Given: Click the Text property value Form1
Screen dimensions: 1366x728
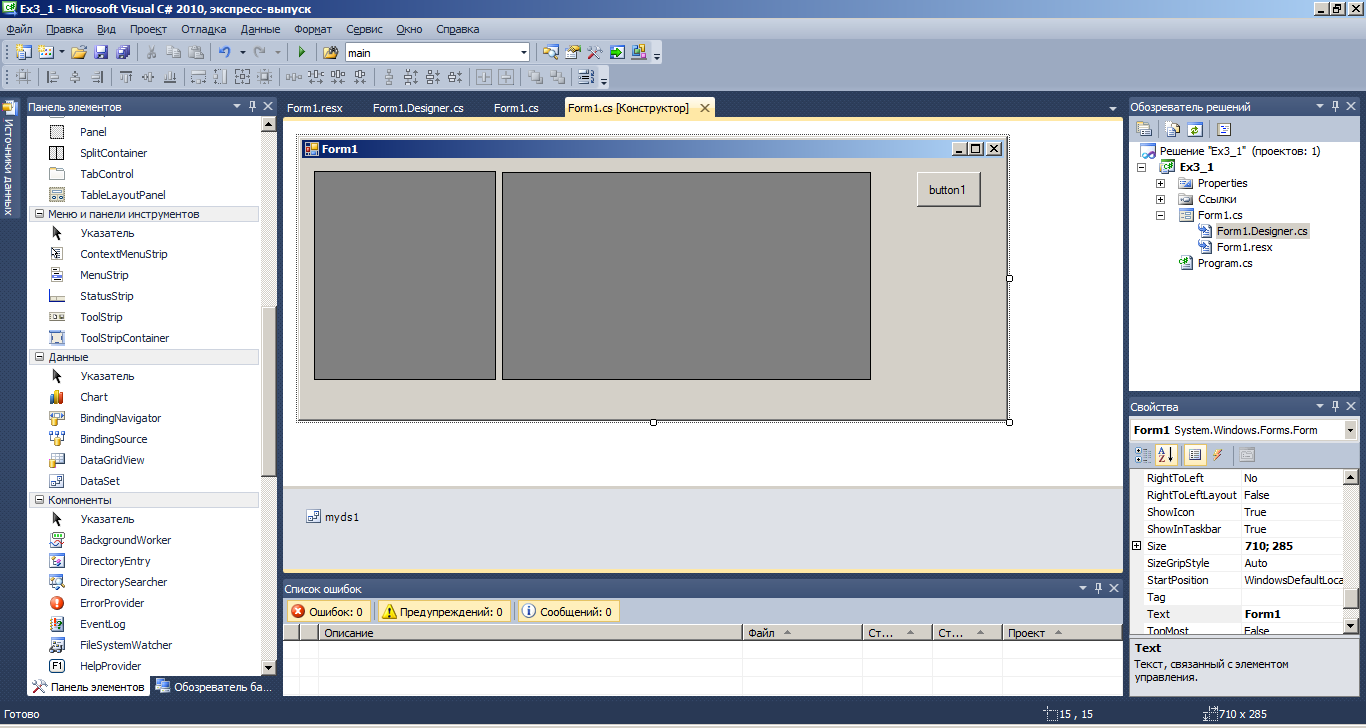Looking at the screenshot, I should 1292,614.
